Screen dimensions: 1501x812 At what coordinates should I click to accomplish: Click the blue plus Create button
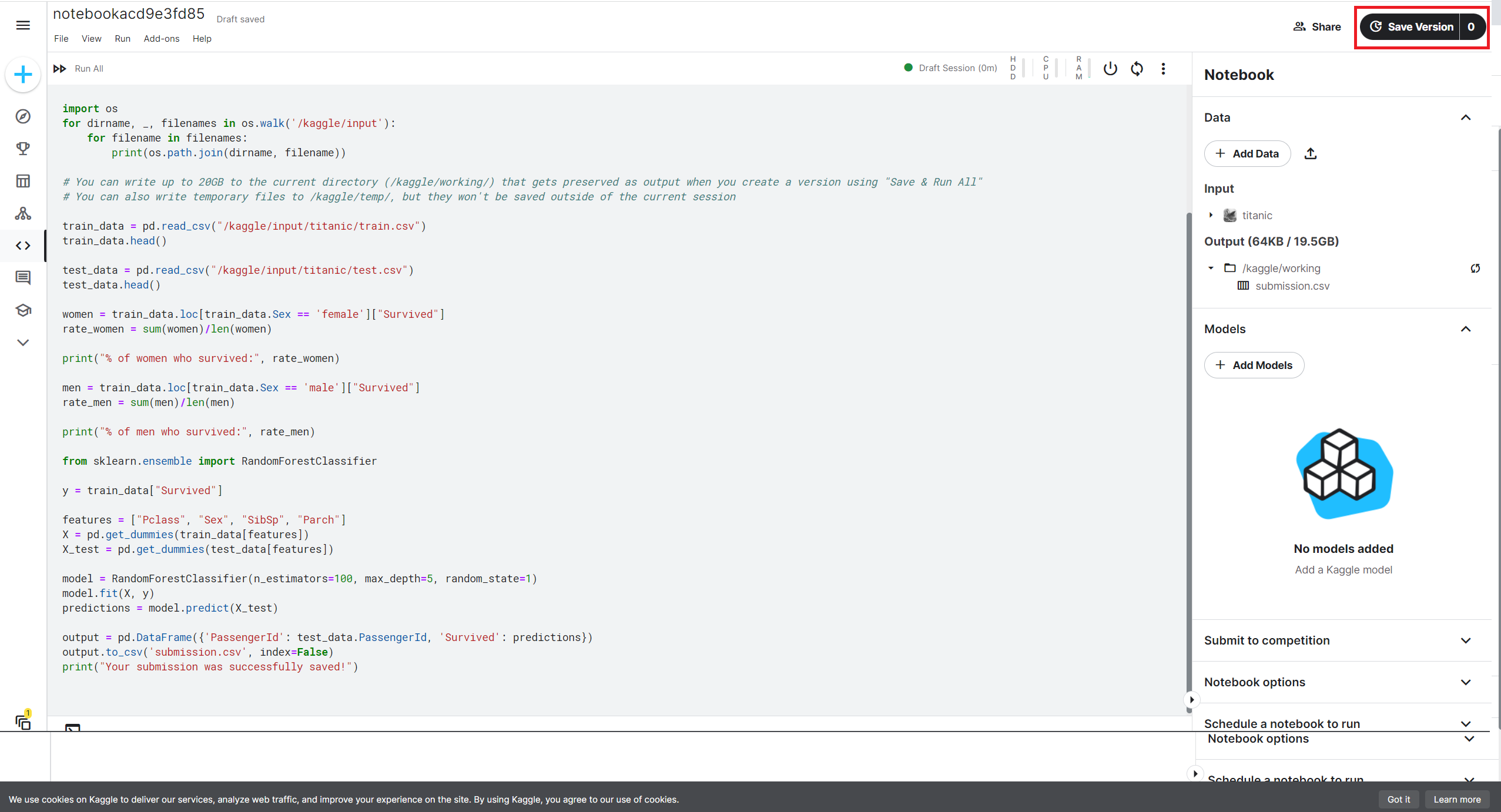[x=23, y=75]
